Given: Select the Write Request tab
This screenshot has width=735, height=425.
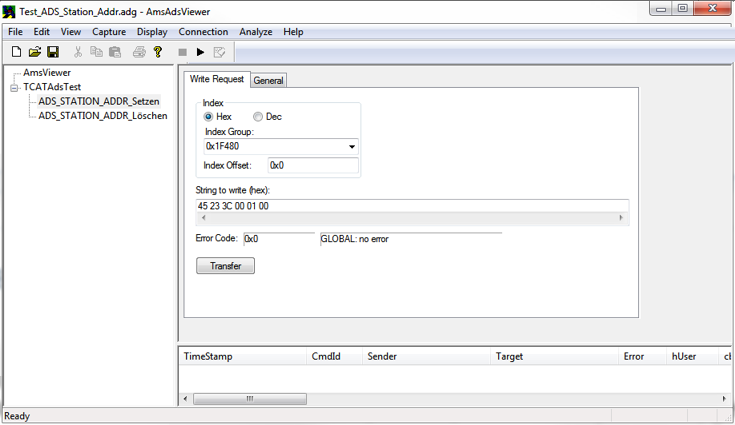Looking at the screenshot, I should click(217, 79).
